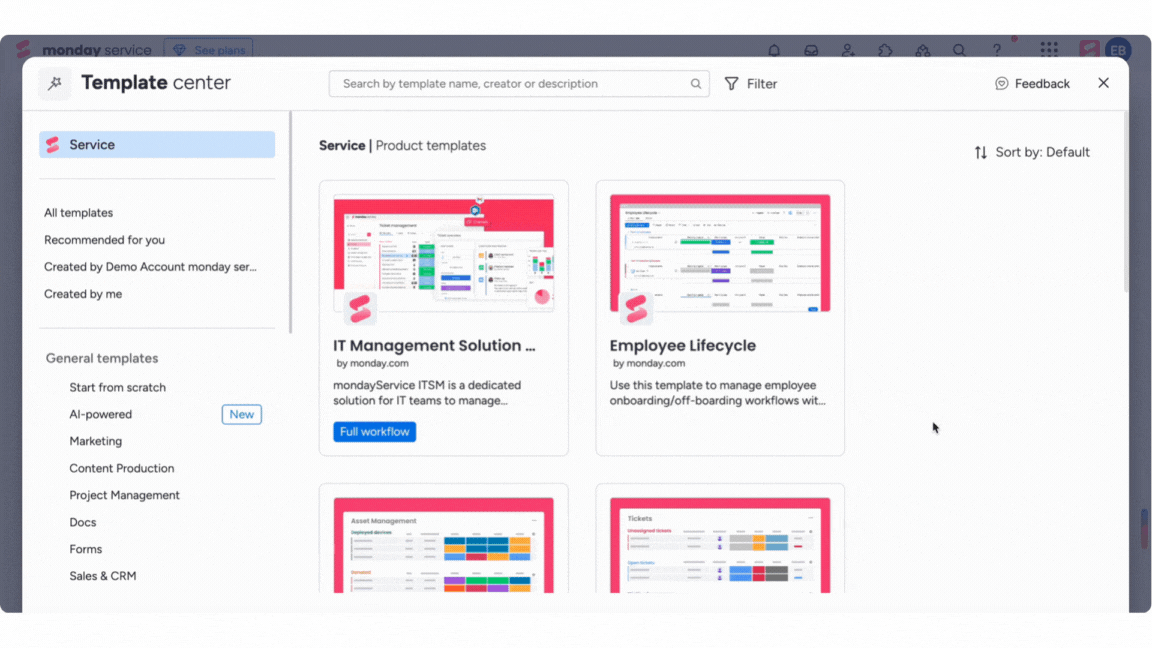Open Sales & CRM templates
This screenshot has height=648, width=1152.
click(x=103, y=576)
